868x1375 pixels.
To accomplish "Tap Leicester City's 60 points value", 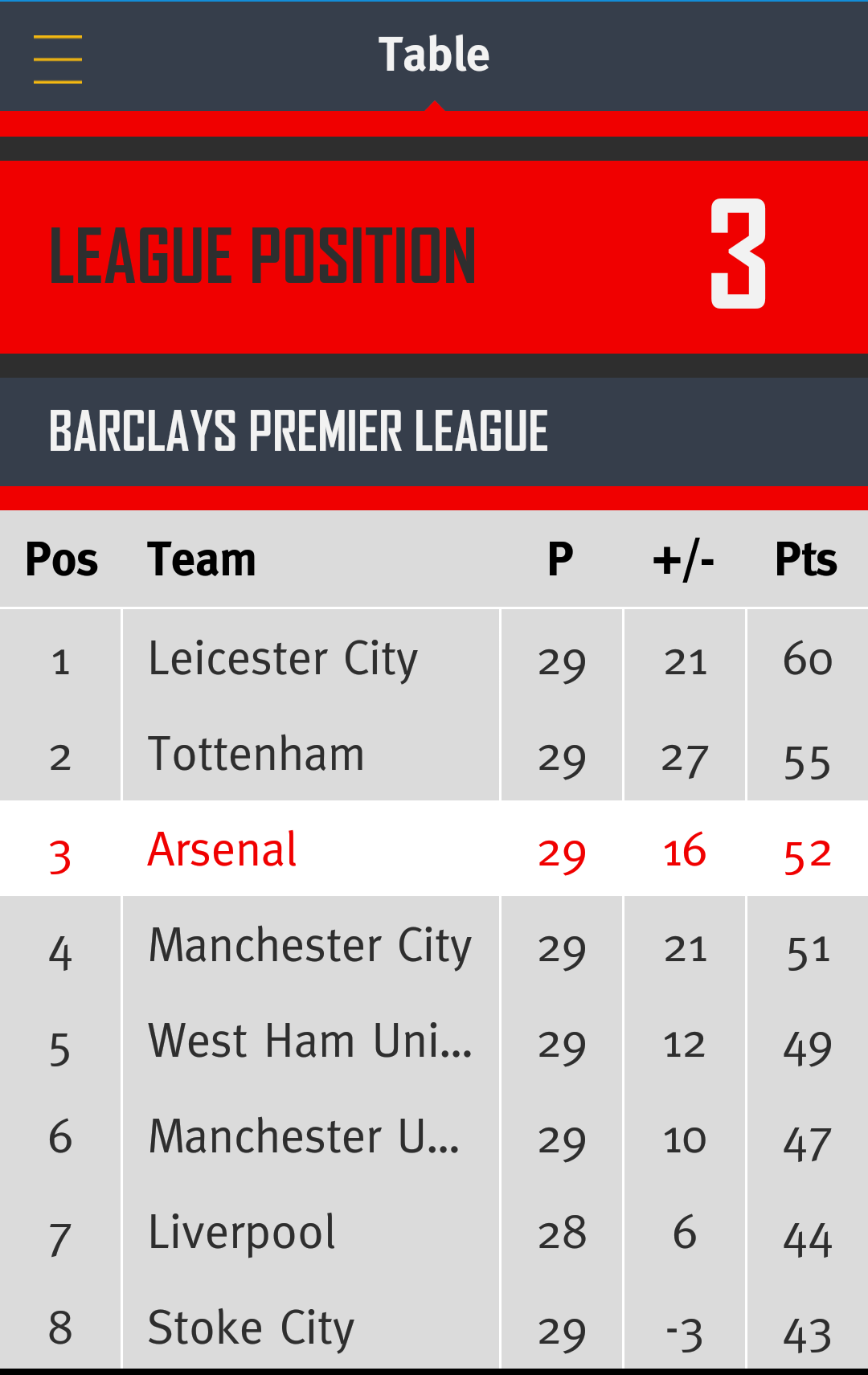I will click(x=808, y=660).
